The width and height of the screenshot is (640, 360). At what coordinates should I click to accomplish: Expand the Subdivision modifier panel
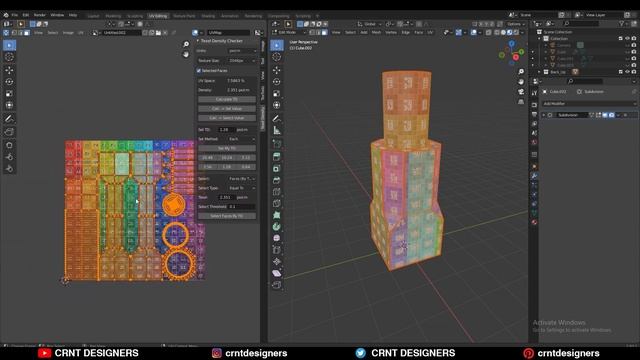click(544, 115)
